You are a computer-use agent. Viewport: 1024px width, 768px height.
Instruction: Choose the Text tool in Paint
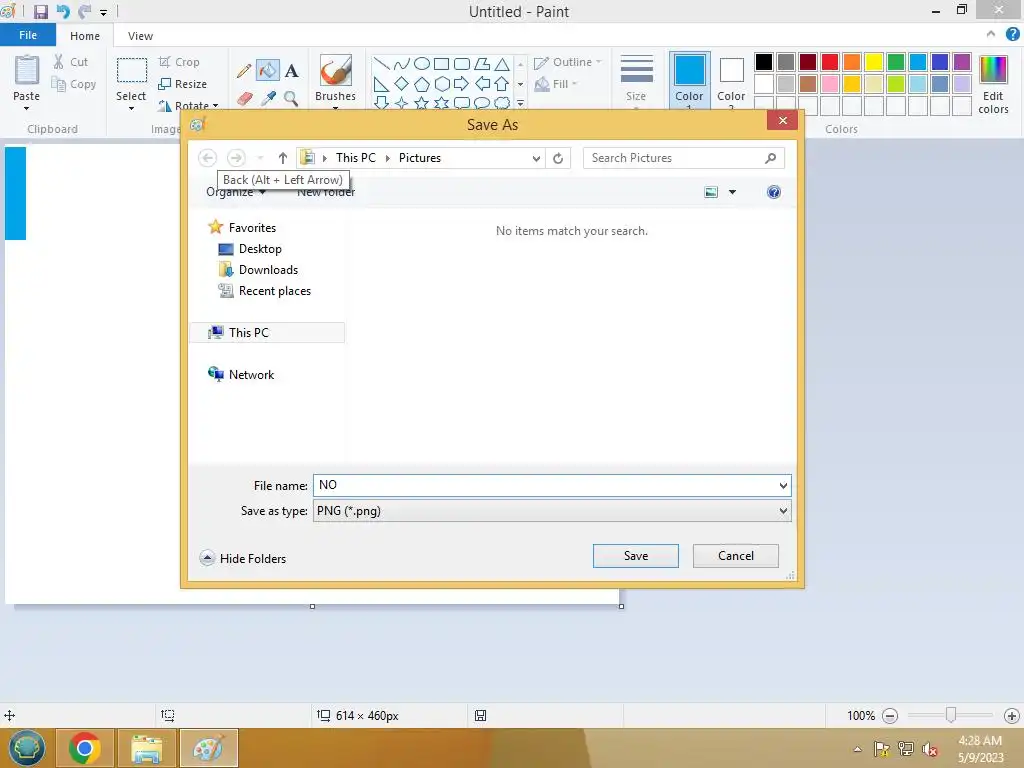coord(291,71)
